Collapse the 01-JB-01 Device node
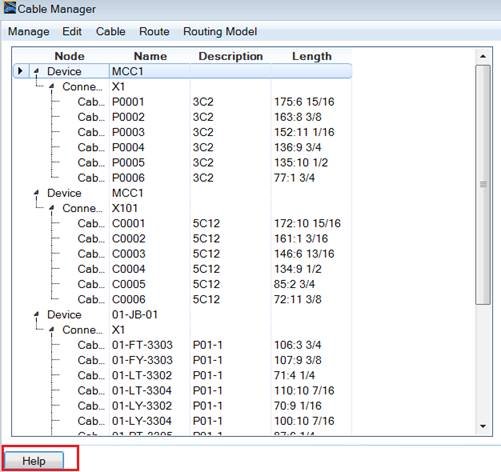The width and height of the screenshot is (501, 472). tap(37, 314)
